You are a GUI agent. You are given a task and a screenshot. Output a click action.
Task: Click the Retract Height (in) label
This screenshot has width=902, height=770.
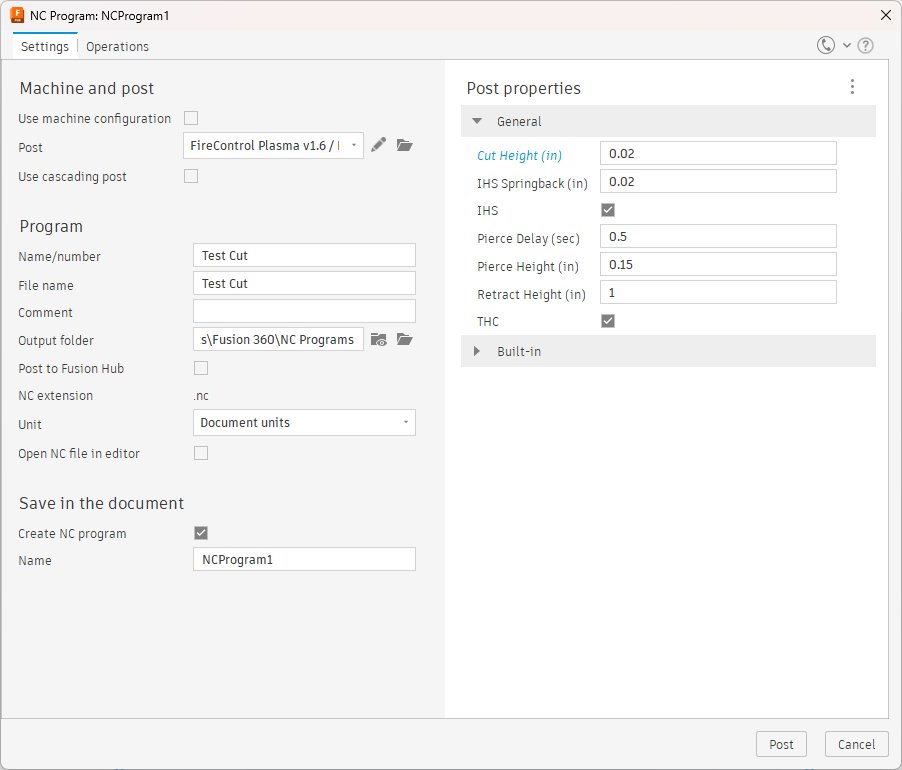[531, 294]
